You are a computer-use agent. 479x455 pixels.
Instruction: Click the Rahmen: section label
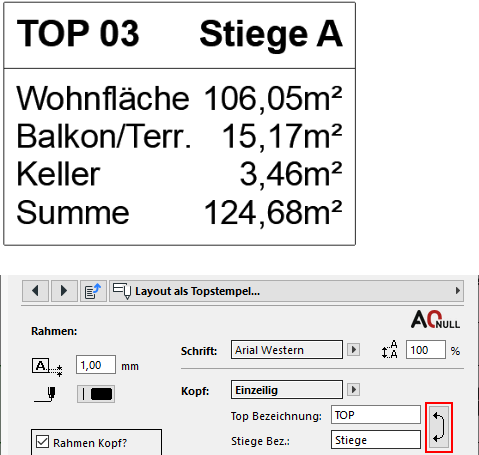click(x=54, y=331)
